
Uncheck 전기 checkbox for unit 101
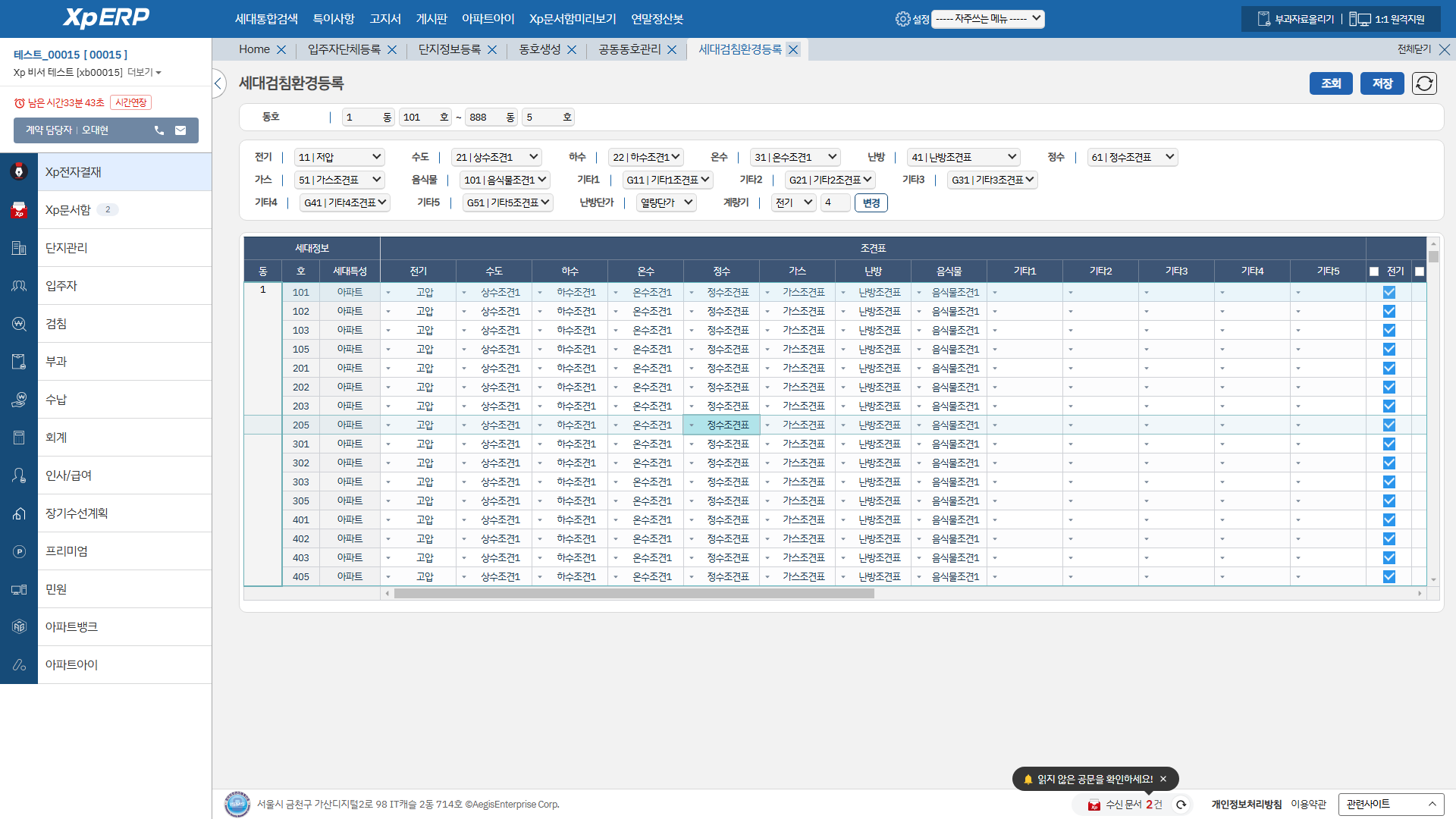(x=1389, y=292)
